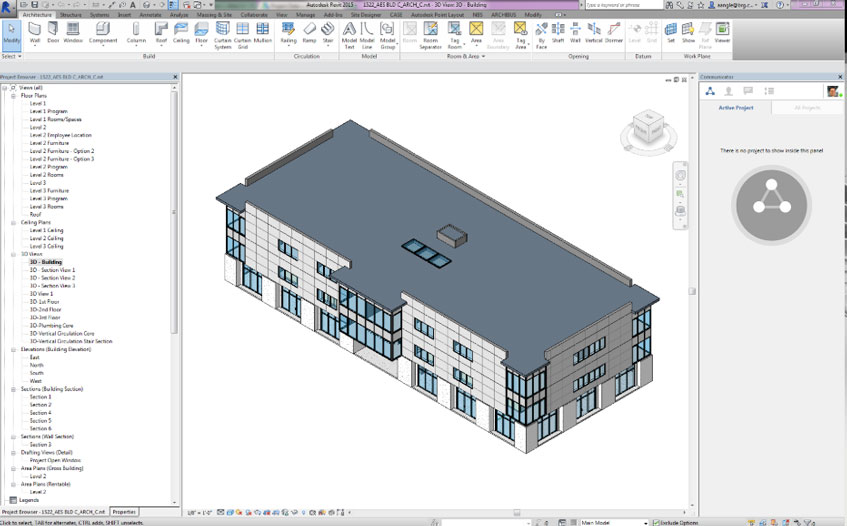The image size is (847, 526).
Task: Open the Structure ribbon tab
Action: [71, 15]
